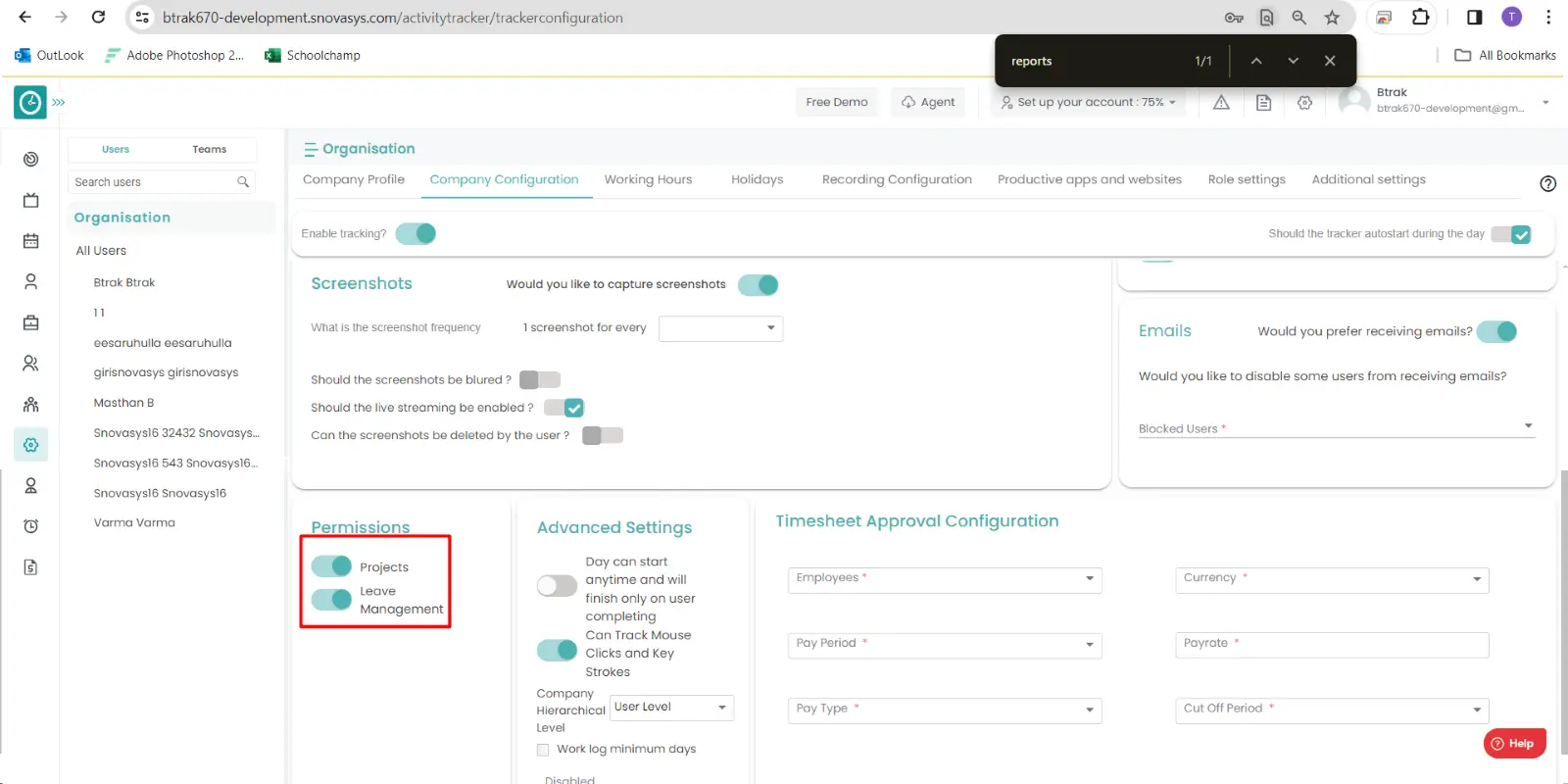This screenshot has height=784, width=1568.
Task: Click the search magnifier in user search
Action: 243,182
